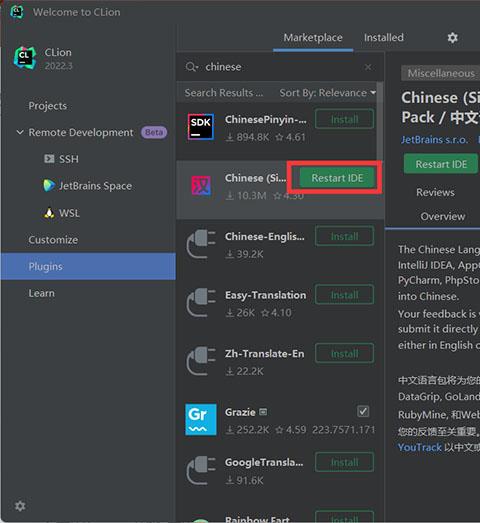This screenshot has width=480, height=523.
Task: Click the WSL penguin icon
Action: point(49,213)
